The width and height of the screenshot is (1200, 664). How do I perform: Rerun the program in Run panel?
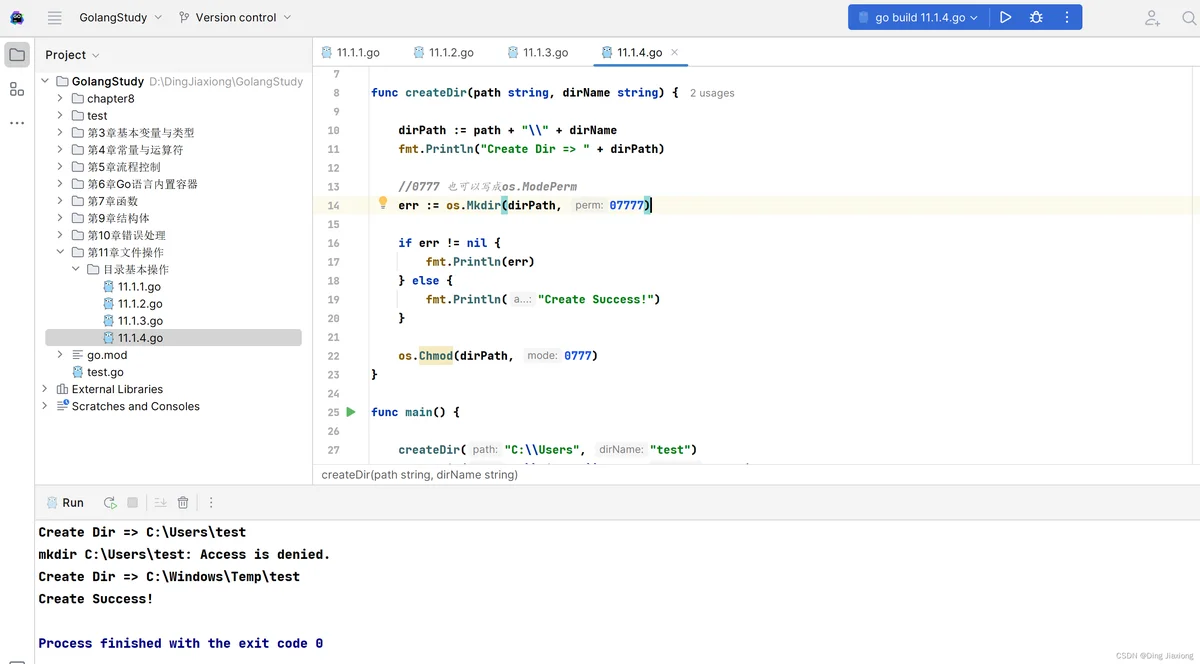110,503
